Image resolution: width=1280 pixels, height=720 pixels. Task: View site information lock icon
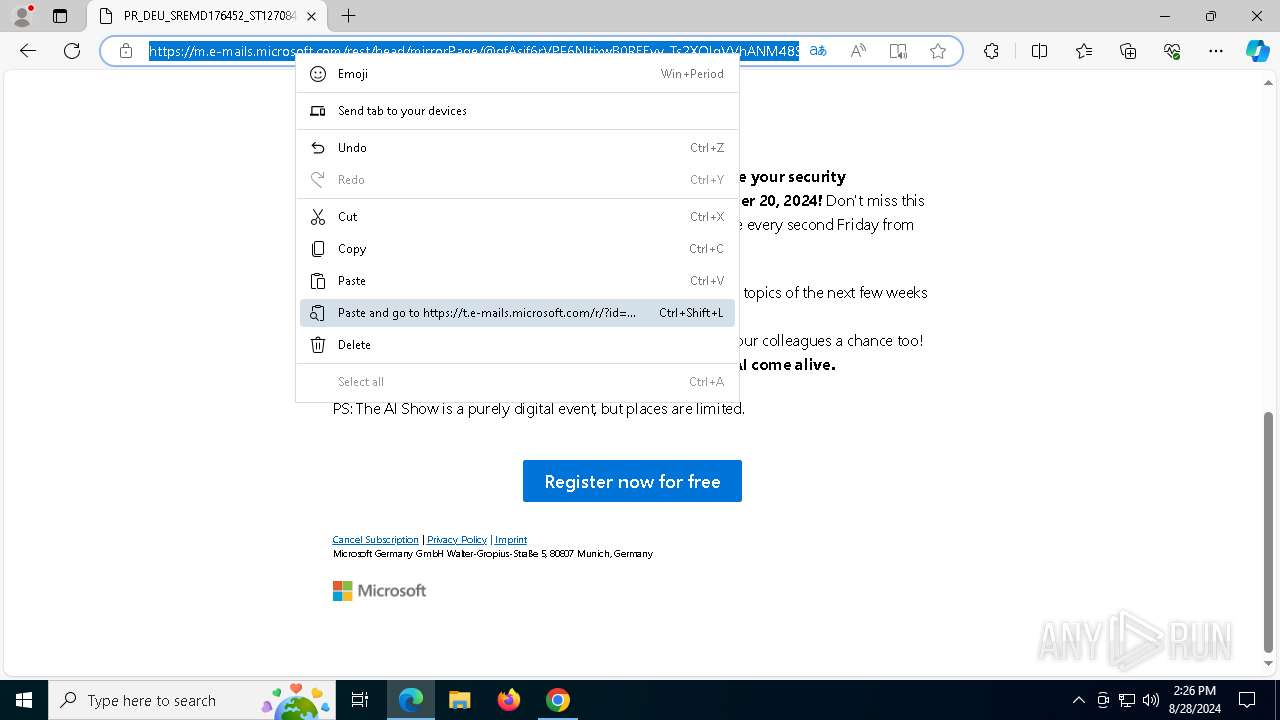[126, 51]
